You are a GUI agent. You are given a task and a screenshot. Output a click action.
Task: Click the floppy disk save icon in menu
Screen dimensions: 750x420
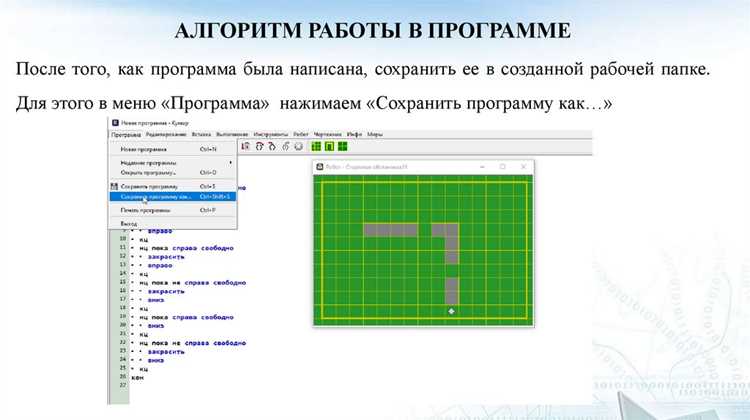click(x=114, y=187)
